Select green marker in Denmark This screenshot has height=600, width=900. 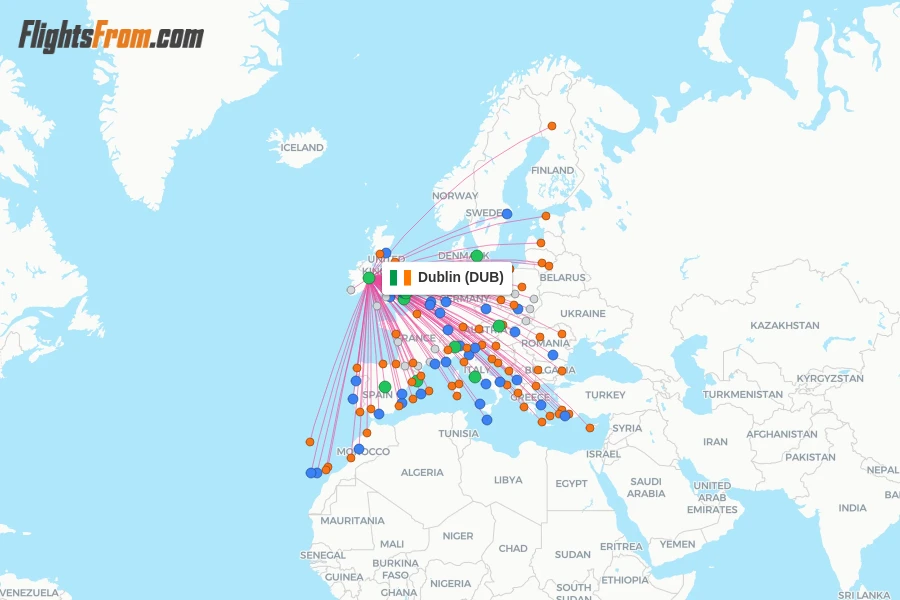click(477, 256)
